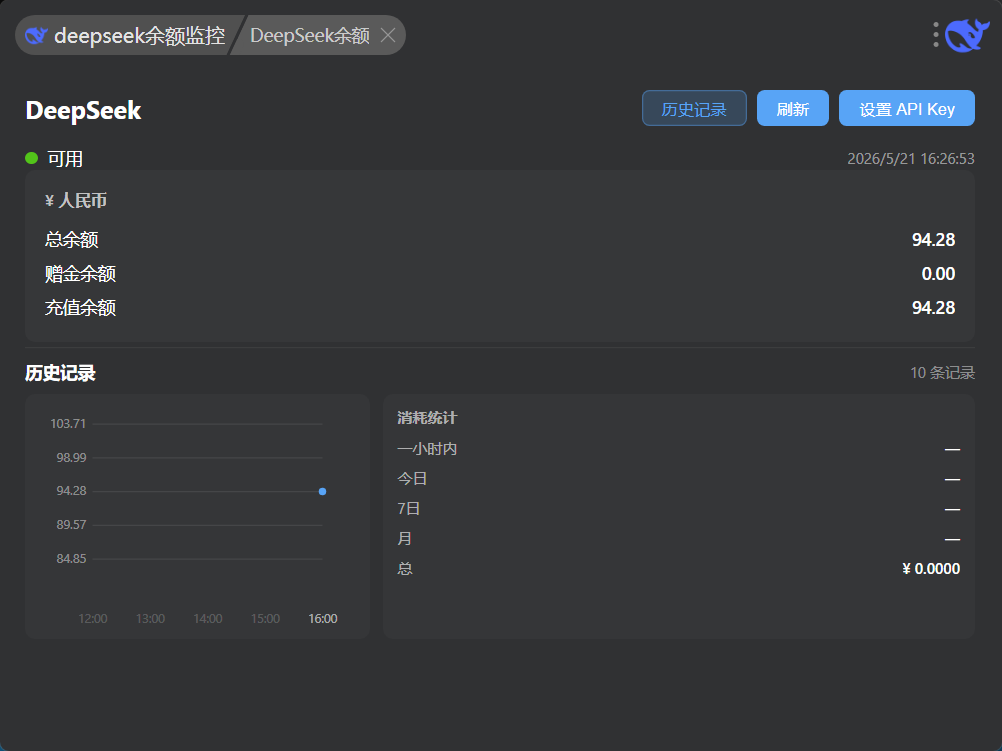Open 设置 API Key

906,109
